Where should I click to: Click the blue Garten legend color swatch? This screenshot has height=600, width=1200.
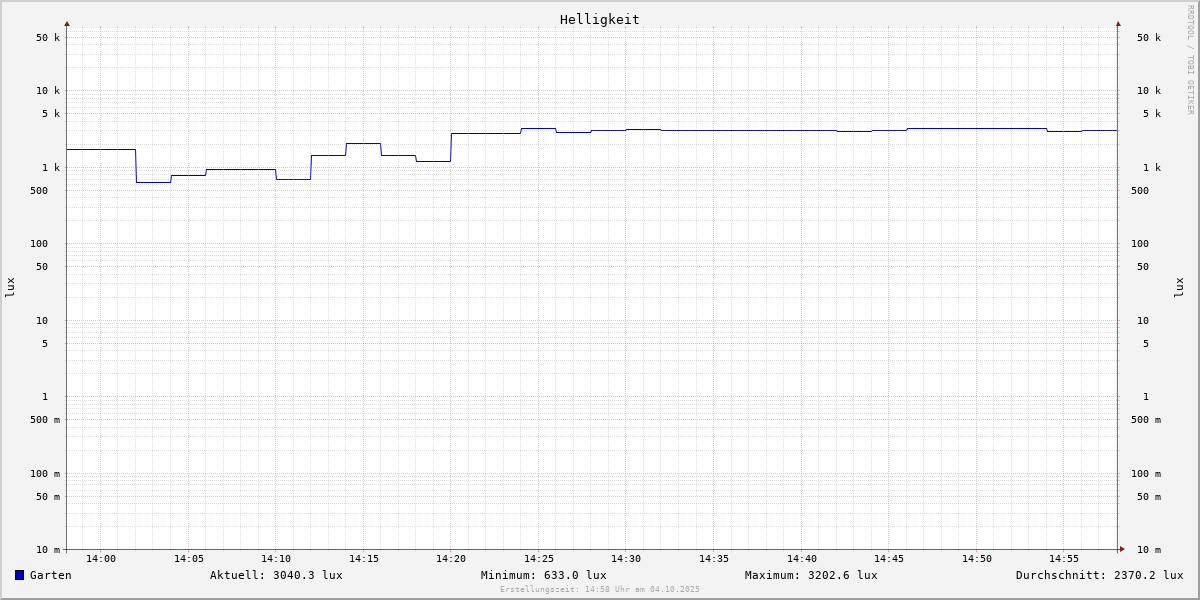click(19, 575)
